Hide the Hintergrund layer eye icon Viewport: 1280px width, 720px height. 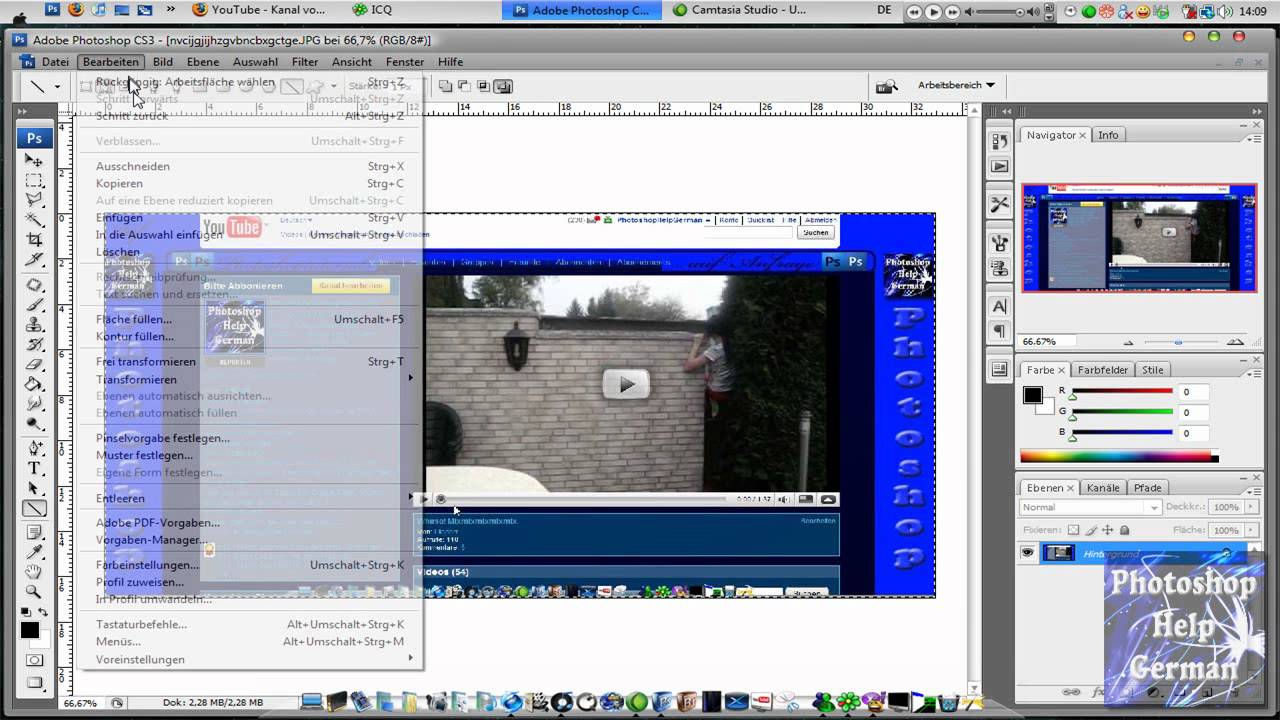(x=1027, y=553)
